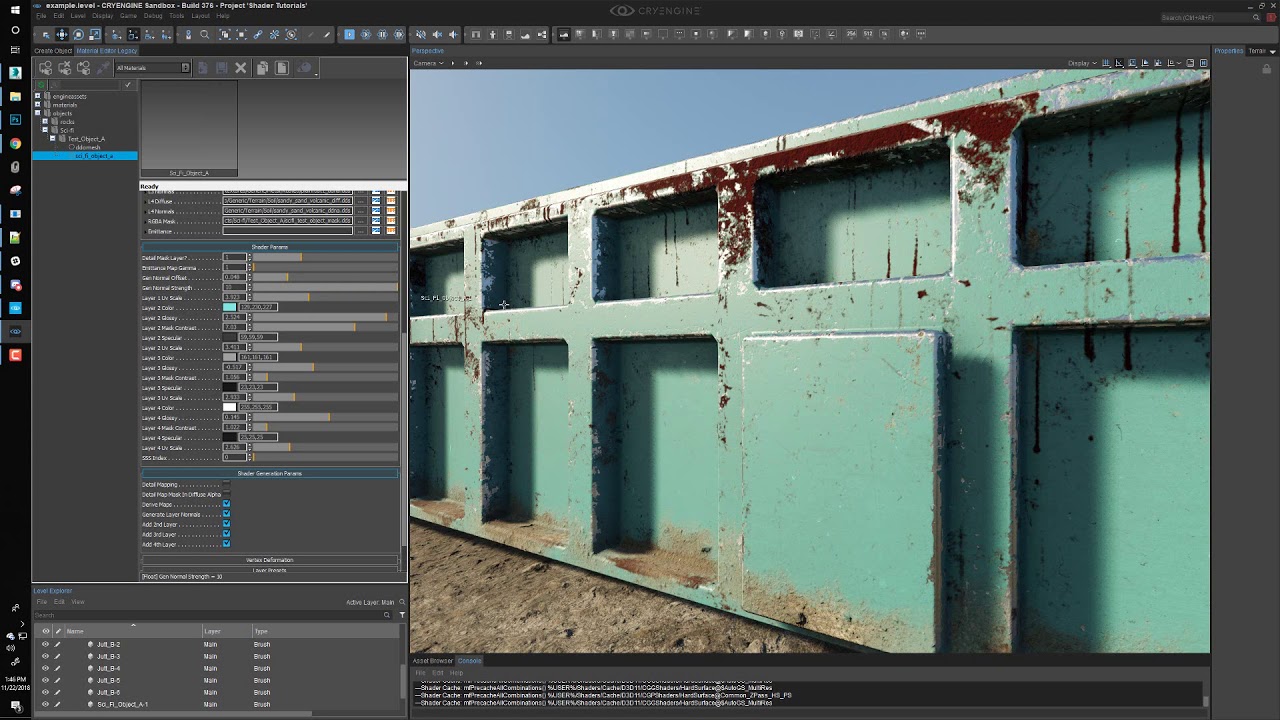This screenshot has height=720, width=1280.
Task: Open the Tools menu
Action: point(177,16)
